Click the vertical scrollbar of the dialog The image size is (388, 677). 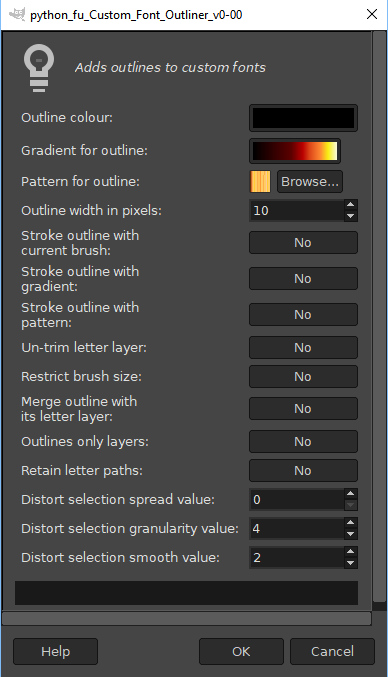(379, 316)
